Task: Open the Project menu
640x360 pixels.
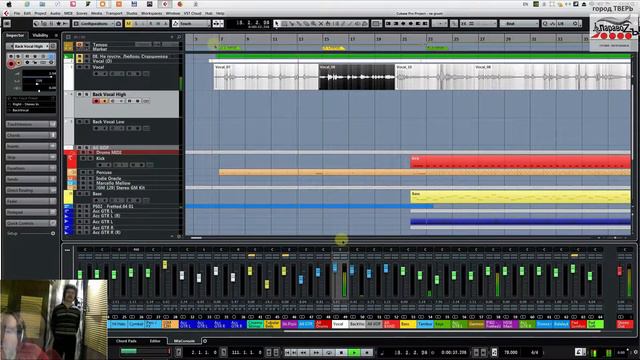Action: tap(40, 13)
